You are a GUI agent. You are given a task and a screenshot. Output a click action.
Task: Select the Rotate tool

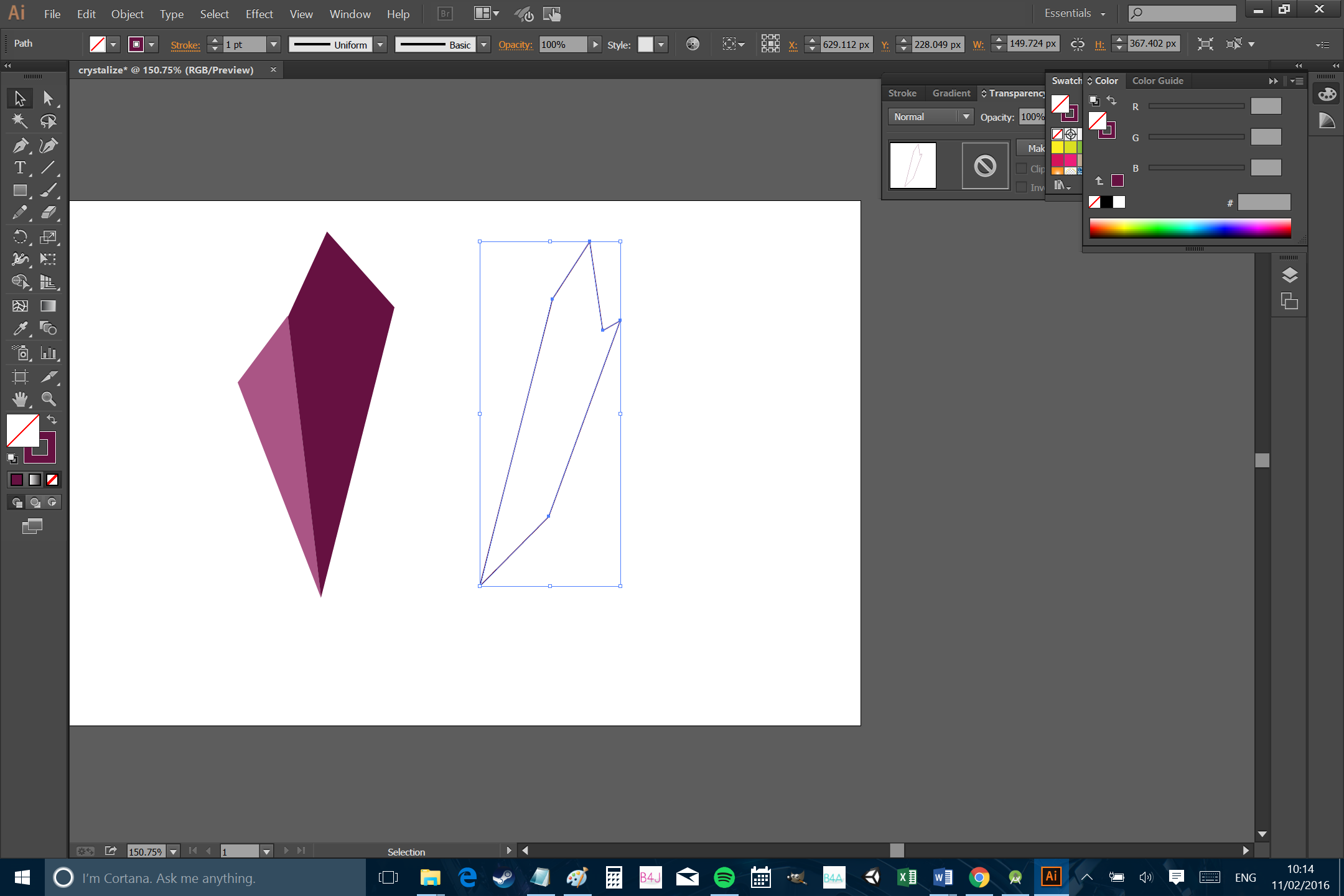(20, 237)
